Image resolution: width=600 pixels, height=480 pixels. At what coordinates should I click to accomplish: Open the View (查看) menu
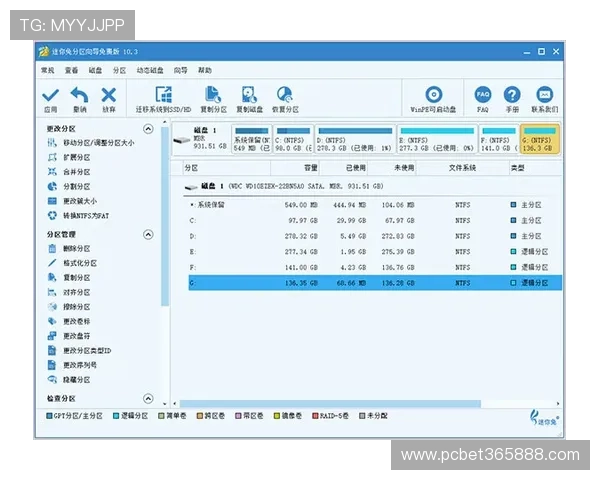click(x=71, y=70)
